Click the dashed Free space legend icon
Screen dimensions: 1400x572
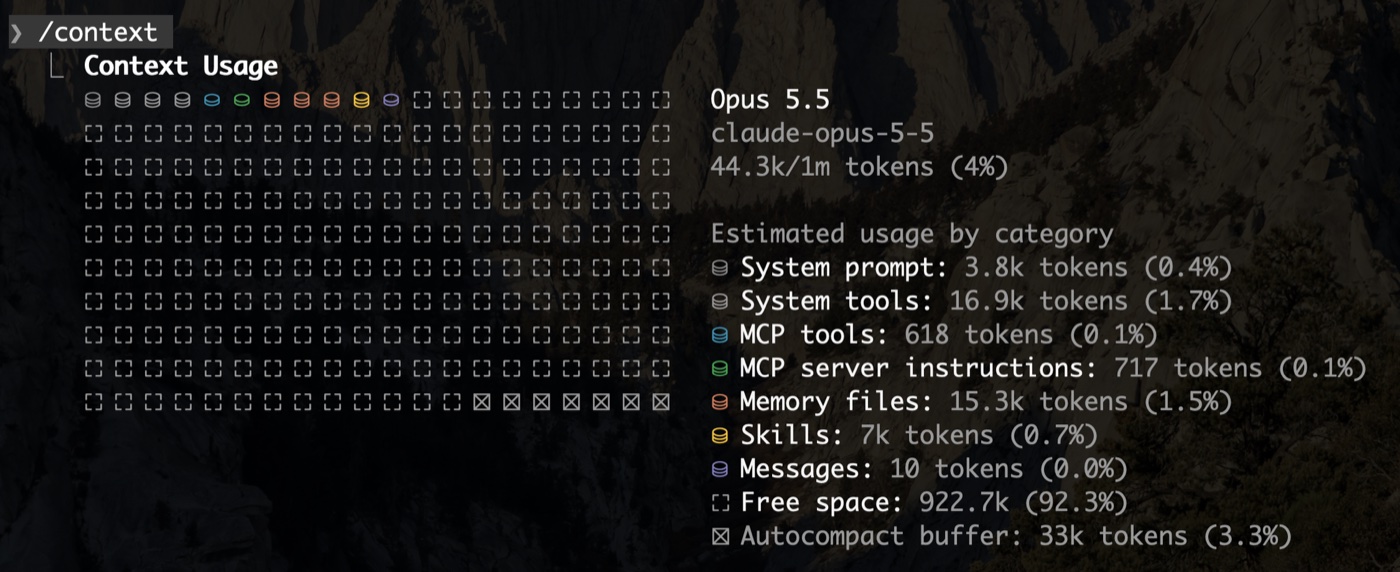[720, 503]
